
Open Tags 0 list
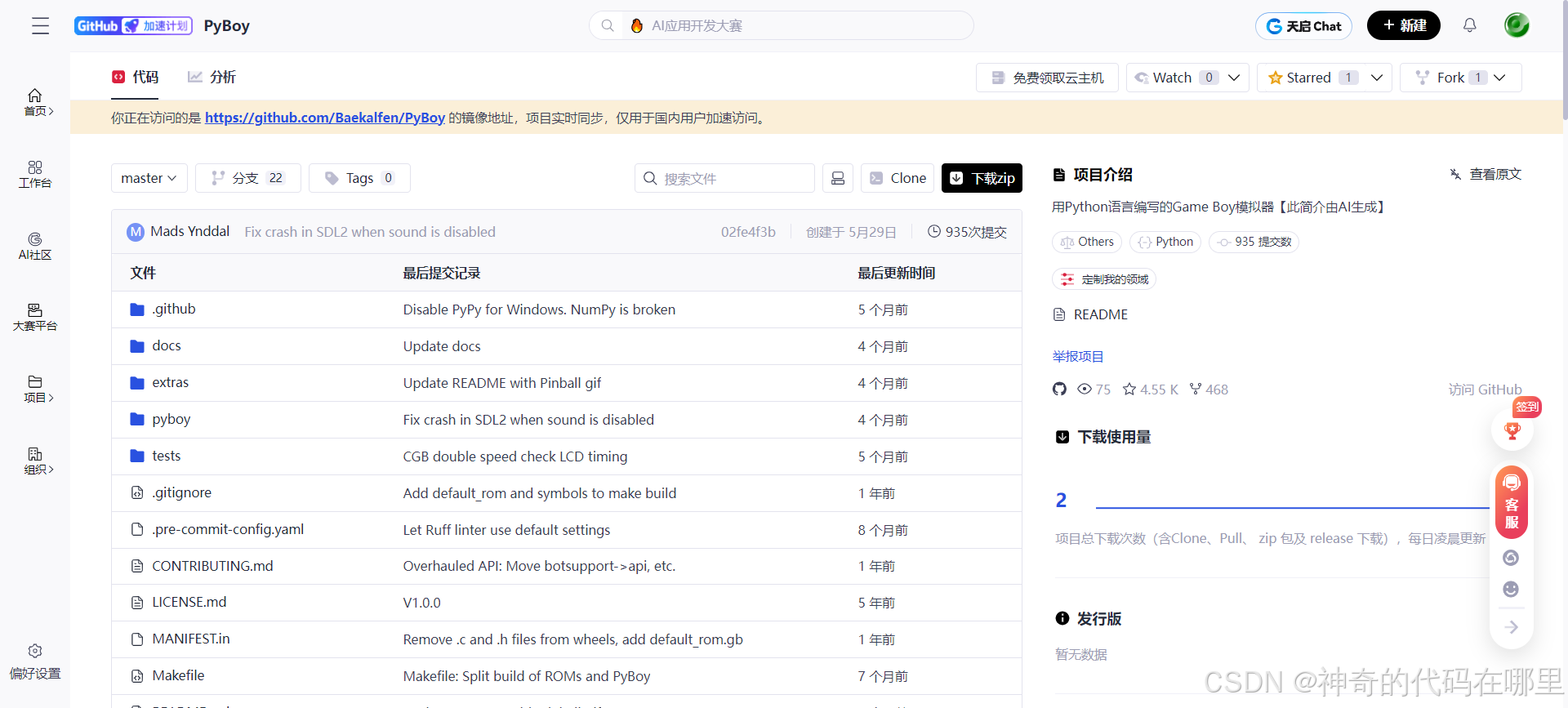(359, 178)
